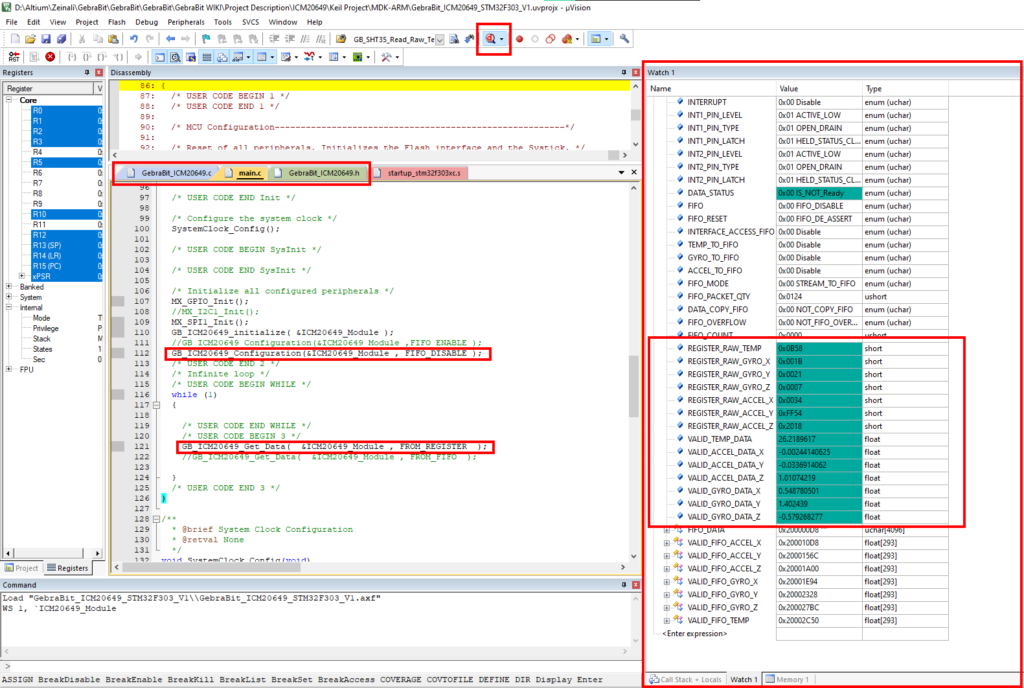Viewport: 1024px width, 688px height.
Task: Click the Name column header in Watch 1
Action: click(711, 89)
